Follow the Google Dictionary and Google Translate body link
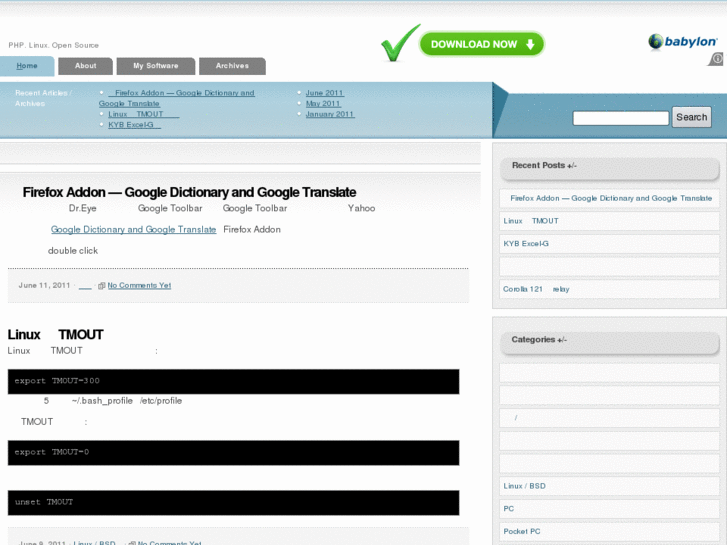727x545 pixels. 134,229
